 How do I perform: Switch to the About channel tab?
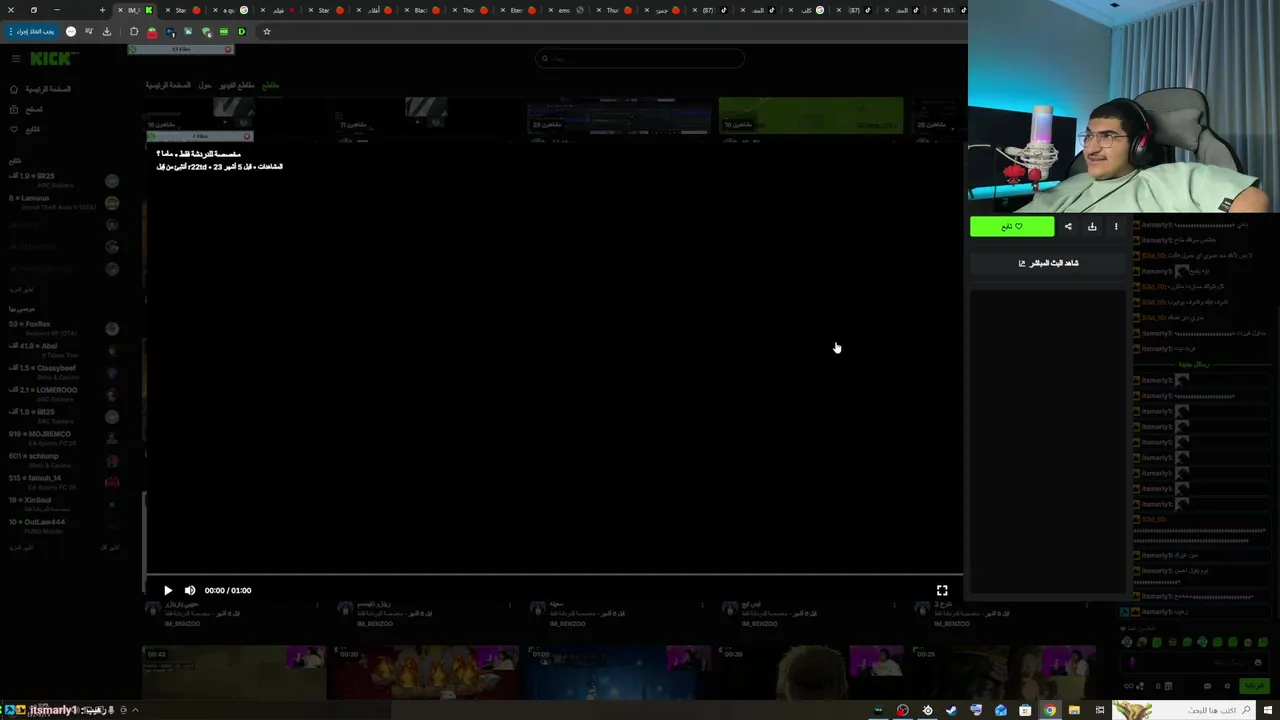[x=205, y=85]
